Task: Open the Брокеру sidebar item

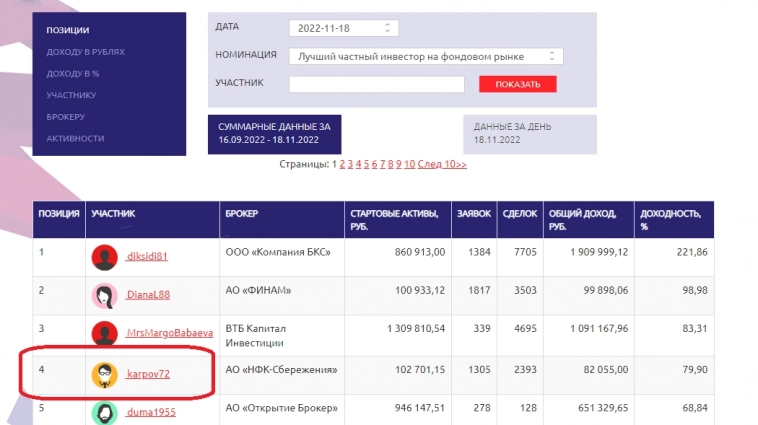Action: tap(66, 117)
